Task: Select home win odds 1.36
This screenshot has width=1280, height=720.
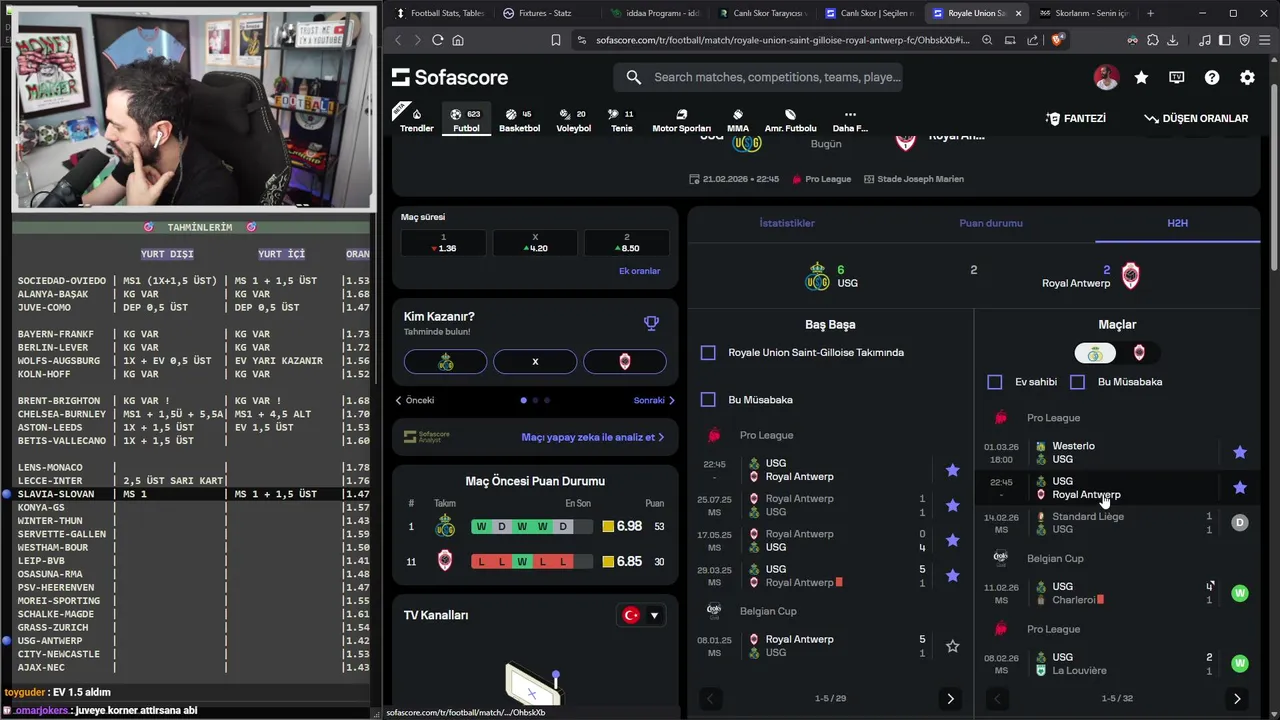Action: pyautogui.click(x=443, y=243)
